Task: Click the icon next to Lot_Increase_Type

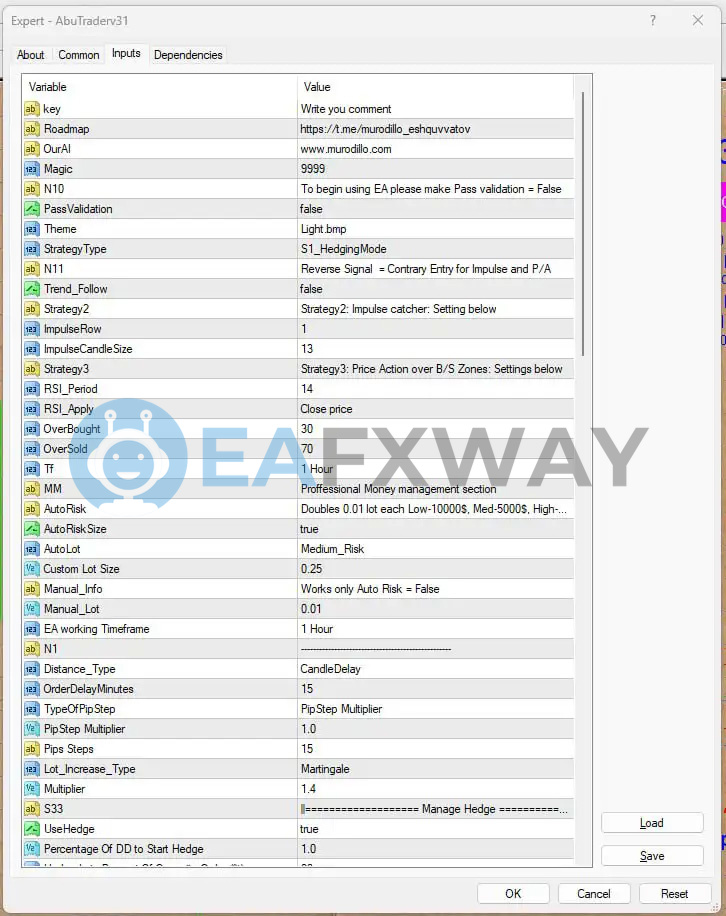Action: [x=32, y=769]
